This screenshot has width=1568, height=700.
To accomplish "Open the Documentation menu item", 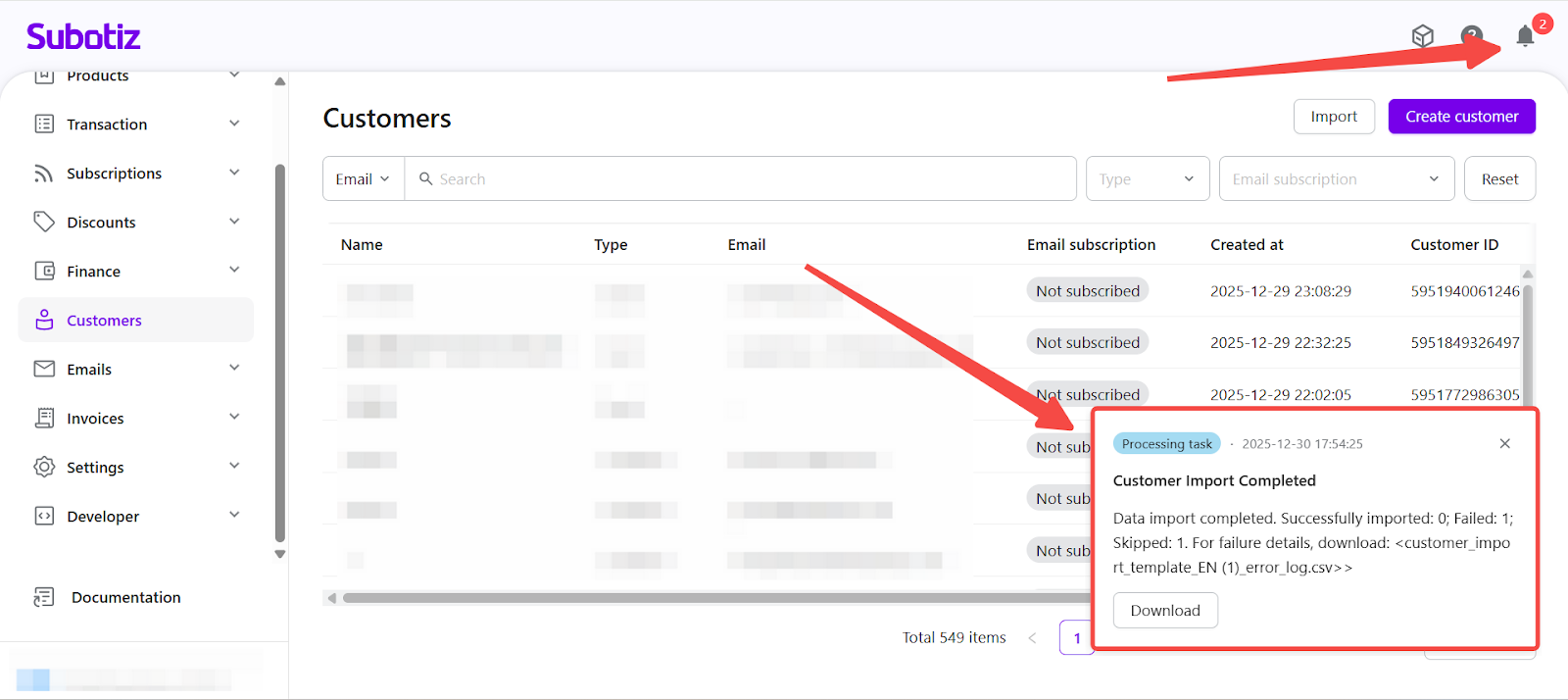I will point(125,597).
